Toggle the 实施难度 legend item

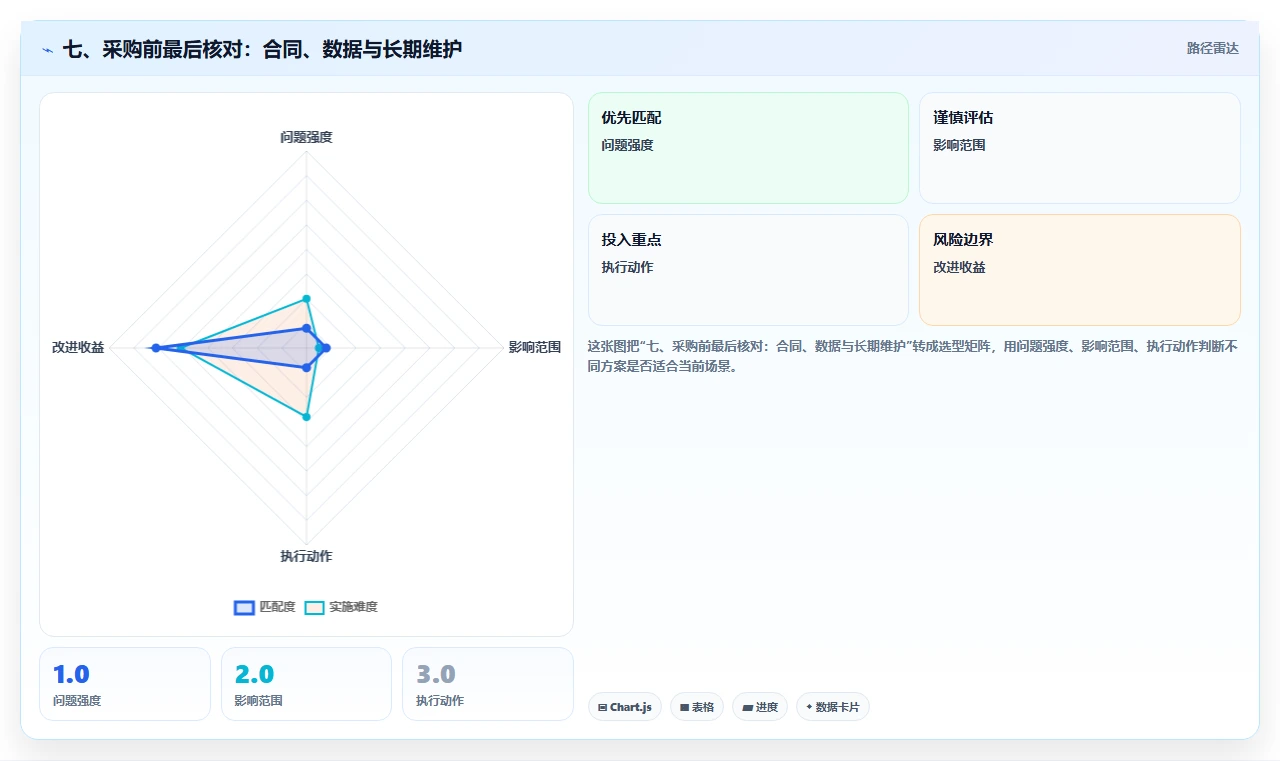(x=341, y=607)
